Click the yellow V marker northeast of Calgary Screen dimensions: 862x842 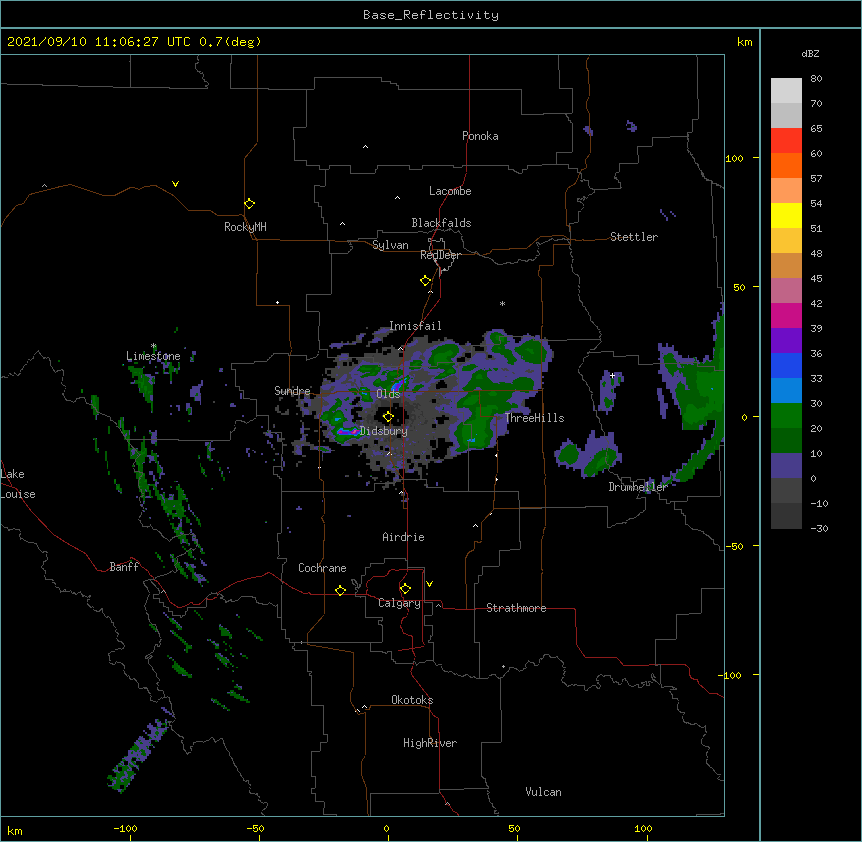coord(429,584)
